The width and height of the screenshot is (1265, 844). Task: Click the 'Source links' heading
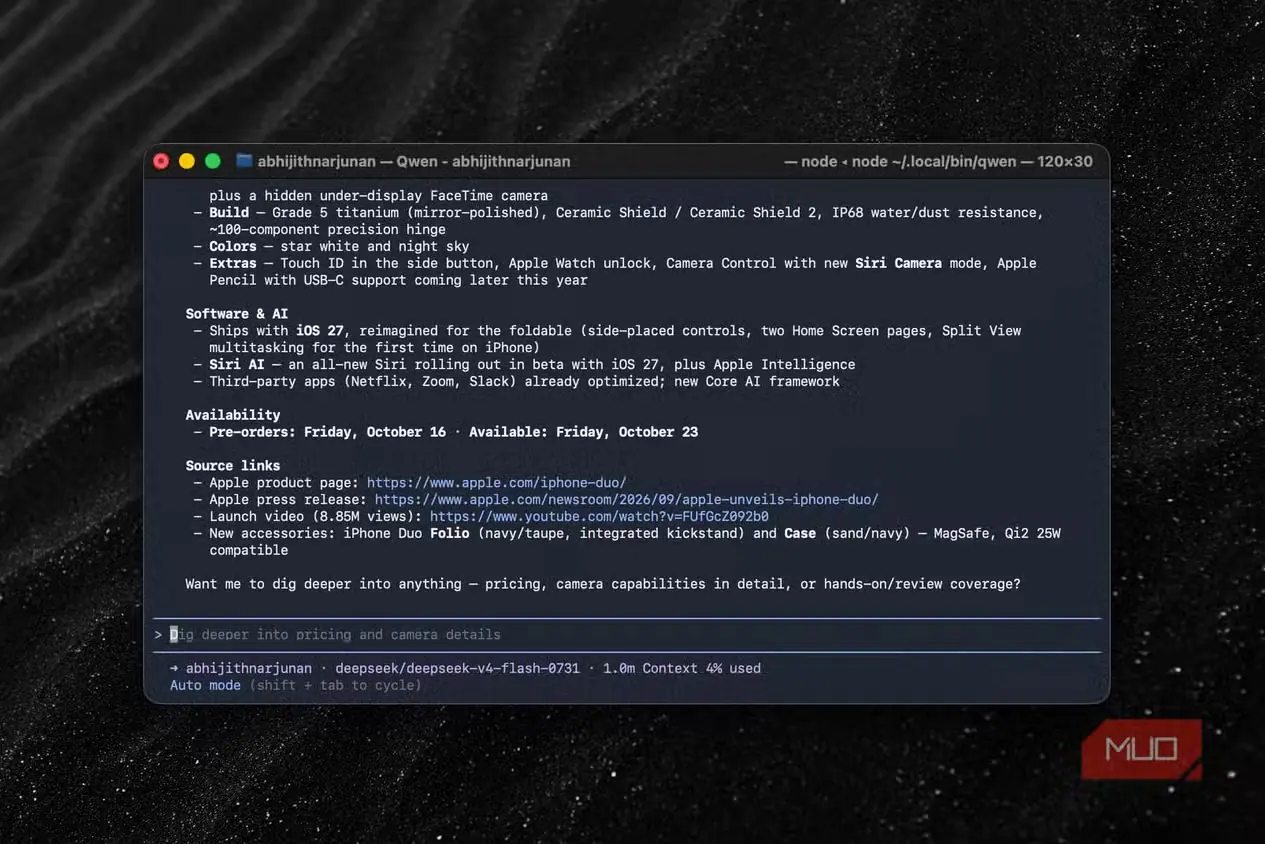coord(233,466)
